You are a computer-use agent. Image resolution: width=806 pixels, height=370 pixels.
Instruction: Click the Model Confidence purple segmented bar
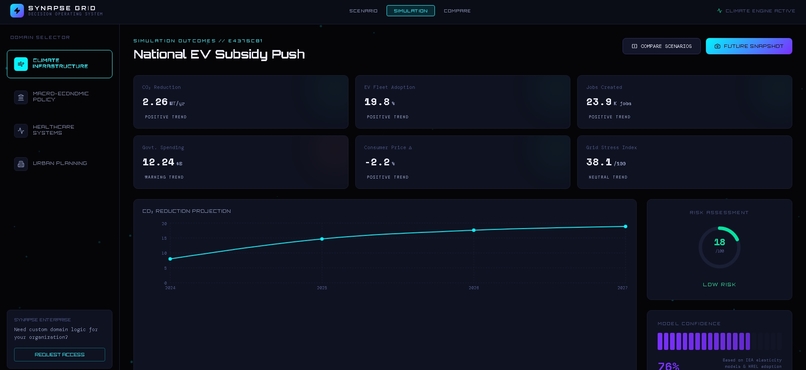tap(719, 342)
